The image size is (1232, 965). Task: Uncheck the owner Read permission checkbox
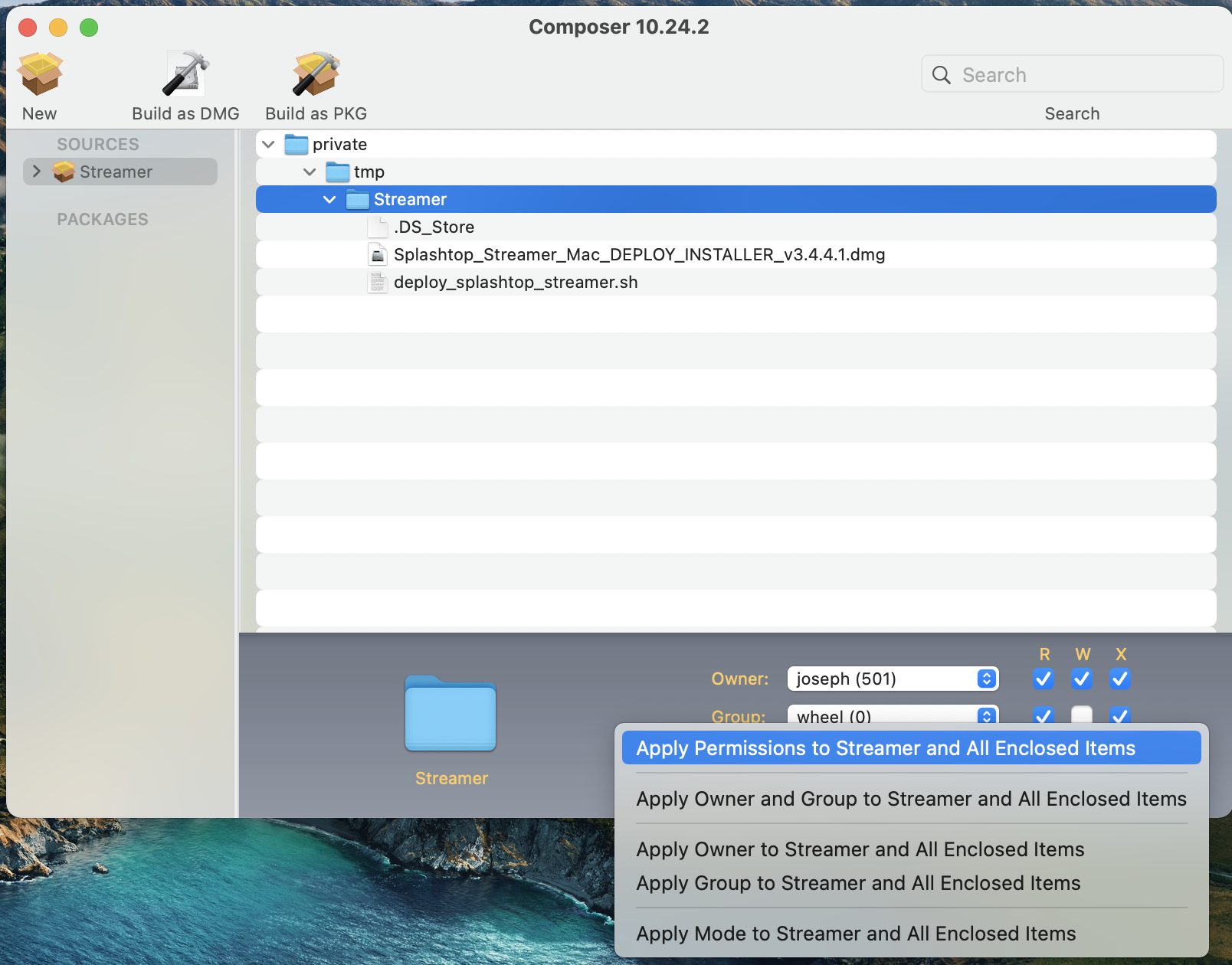point(1043,679)
